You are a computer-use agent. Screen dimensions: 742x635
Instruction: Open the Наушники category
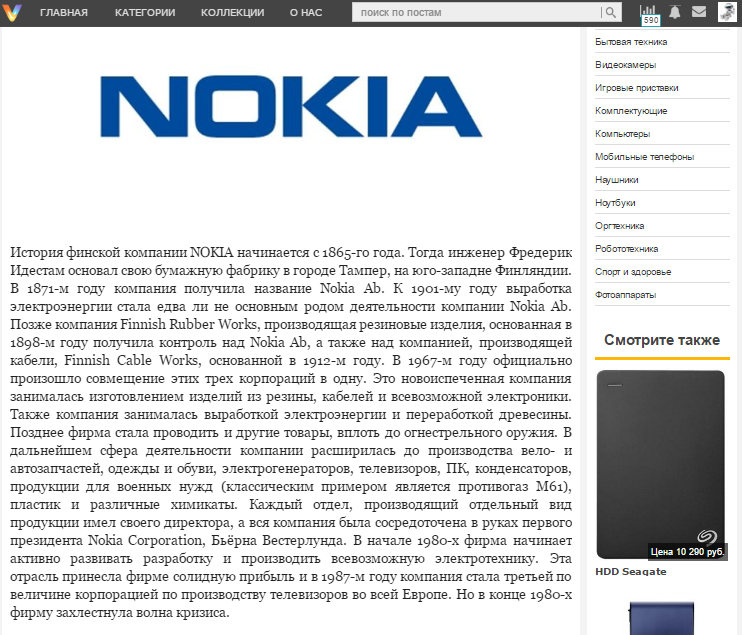coord(617,180)
